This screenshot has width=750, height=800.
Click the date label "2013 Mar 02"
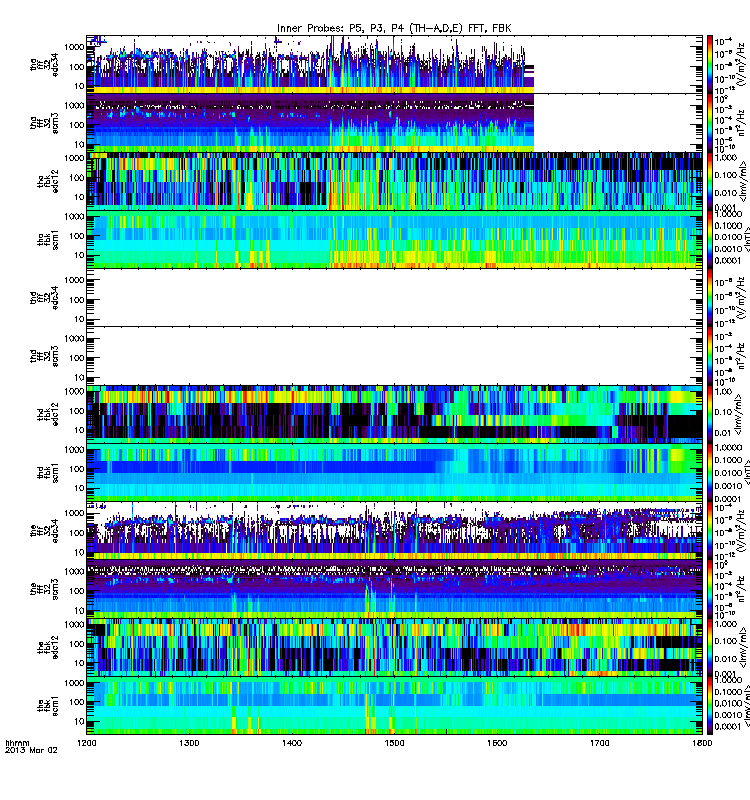[31, 751]
